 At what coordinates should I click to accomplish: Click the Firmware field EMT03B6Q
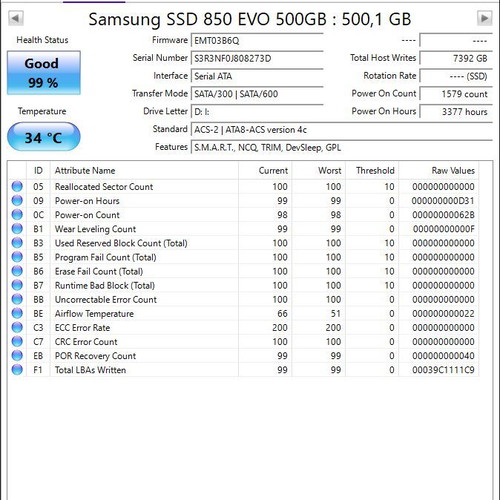coord(257,41)
